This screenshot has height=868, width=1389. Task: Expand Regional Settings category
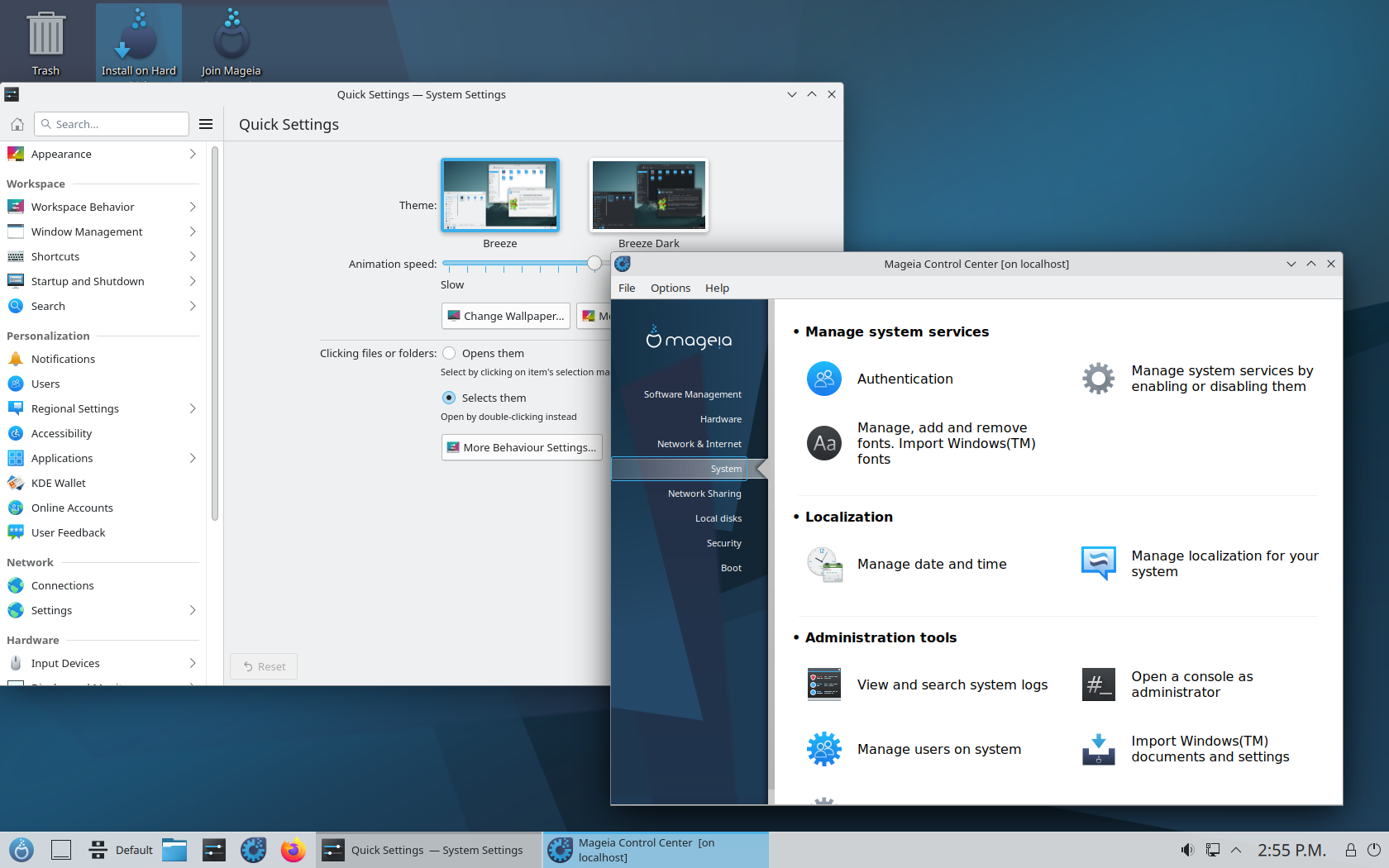tap(103, 408)
